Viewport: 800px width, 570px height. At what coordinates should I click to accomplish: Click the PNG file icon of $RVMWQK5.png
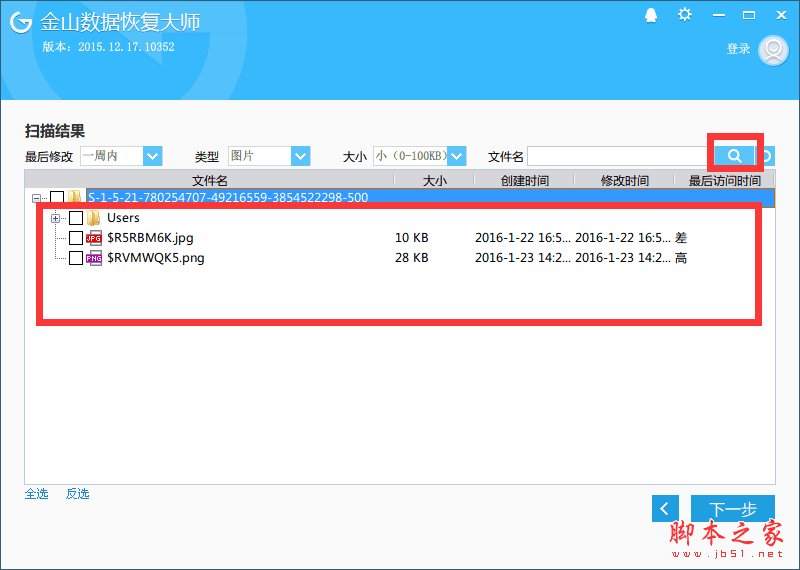(x=93, y=258)
